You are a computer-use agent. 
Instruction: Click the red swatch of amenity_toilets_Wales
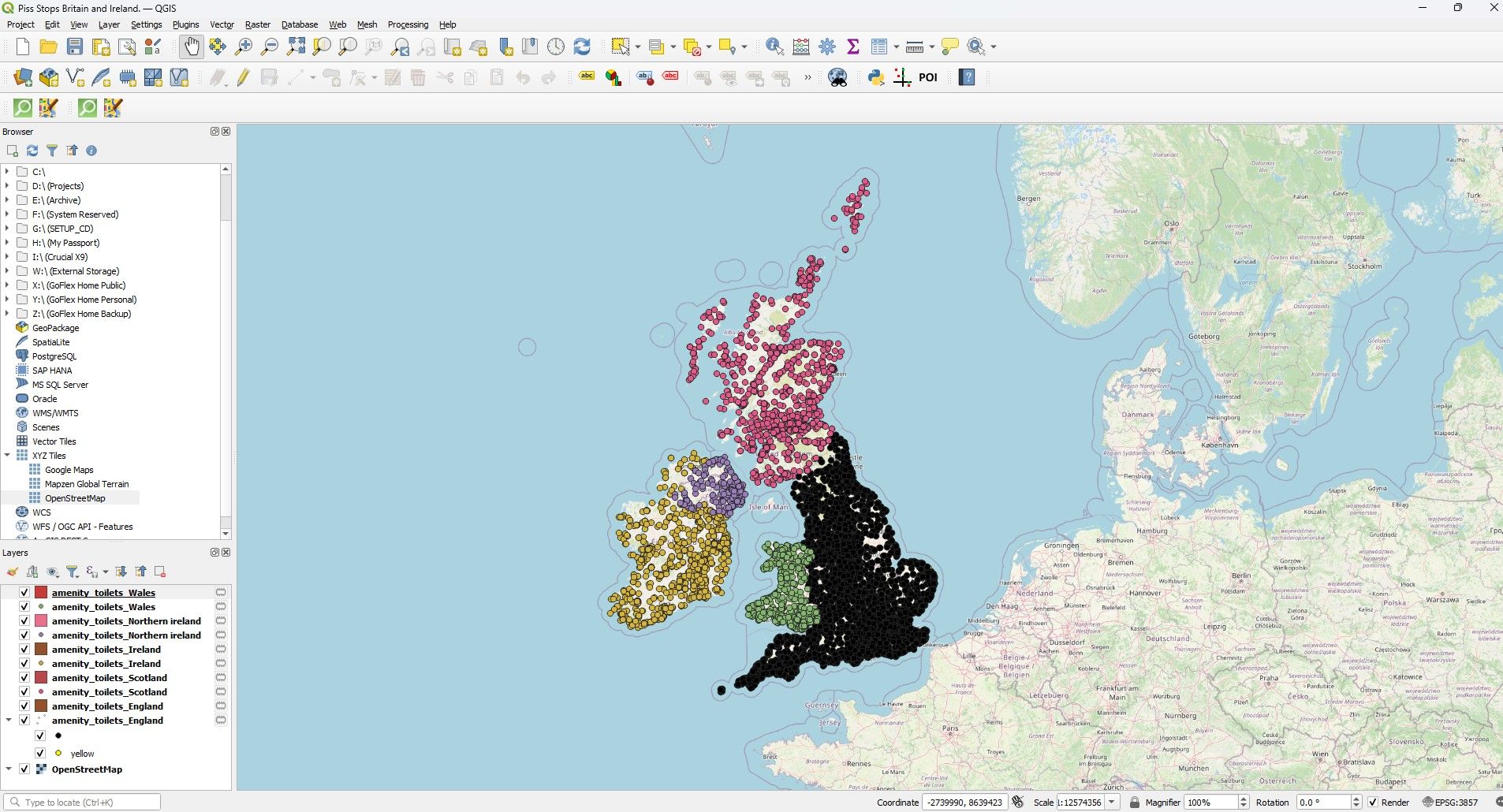pyautogui.click(x=40, y=591)
